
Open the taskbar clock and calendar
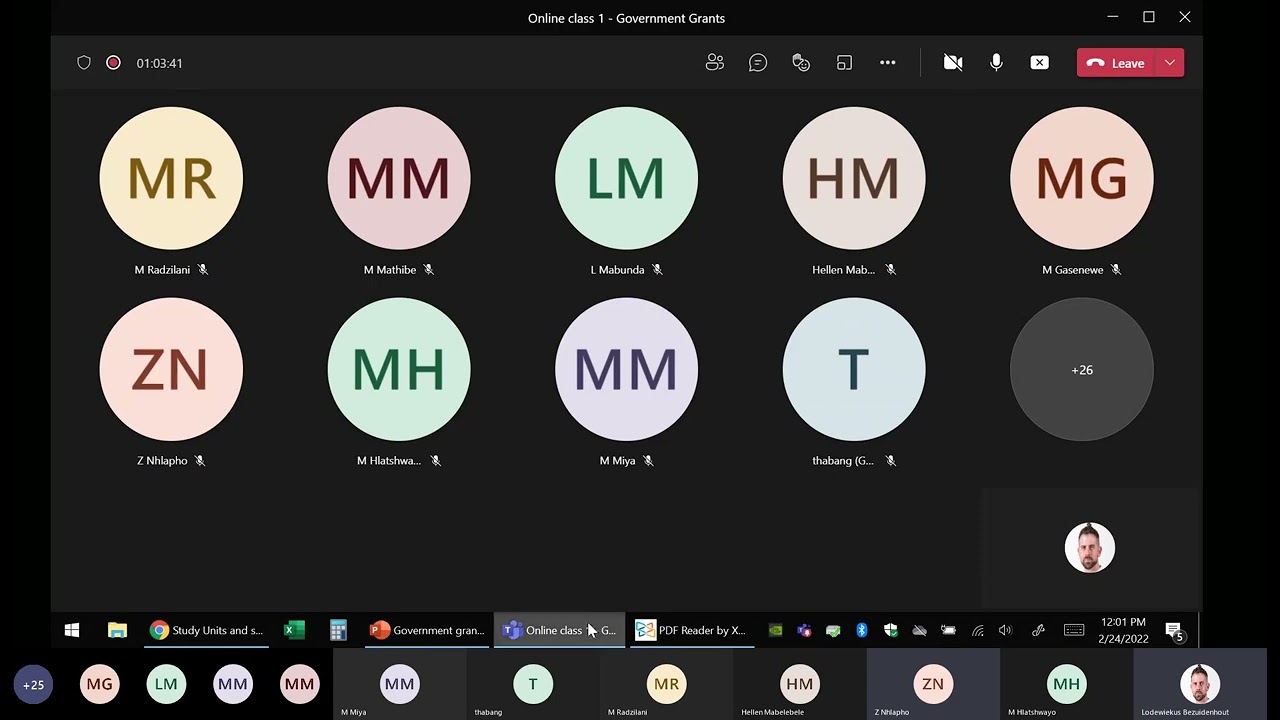tap(1123, 630)
